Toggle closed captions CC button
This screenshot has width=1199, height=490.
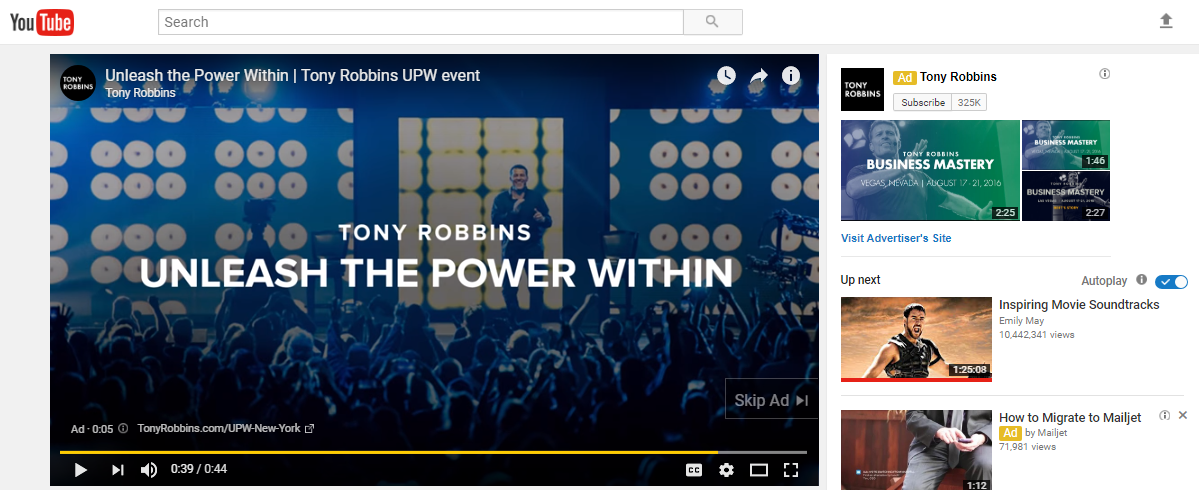694,470
